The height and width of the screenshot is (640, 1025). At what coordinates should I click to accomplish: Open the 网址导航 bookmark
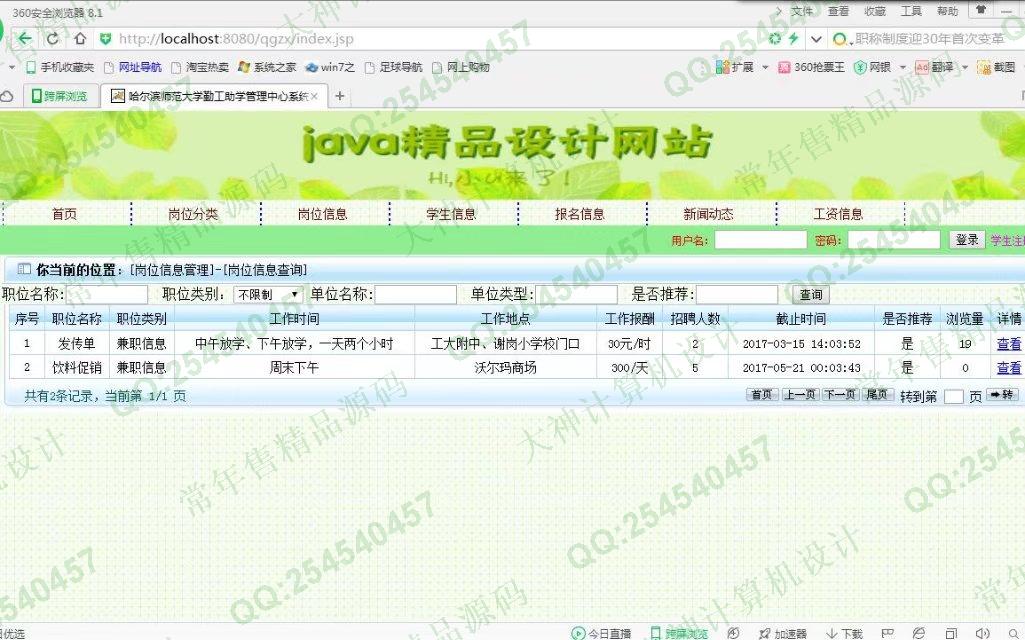133,67
